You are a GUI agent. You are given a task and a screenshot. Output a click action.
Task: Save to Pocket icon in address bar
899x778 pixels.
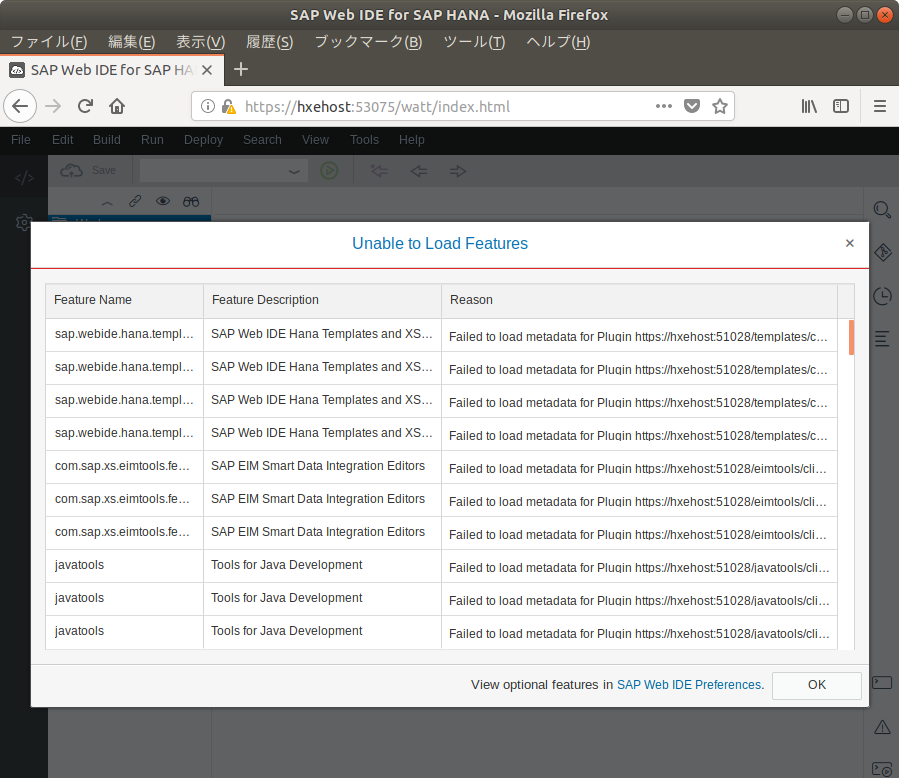pyautogui.click(x=692, y=106)
